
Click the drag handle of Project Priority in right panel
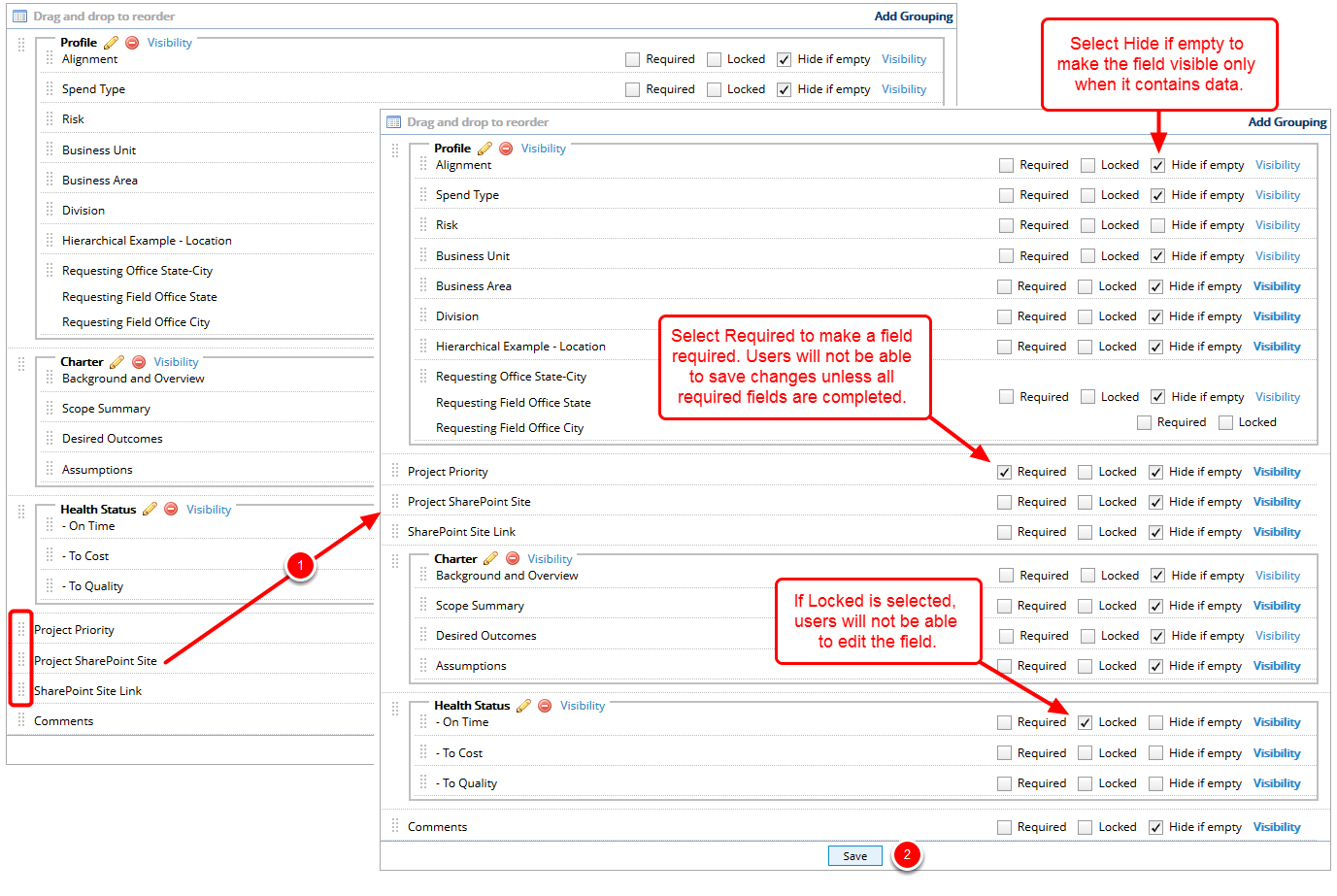tap(395, 471)
